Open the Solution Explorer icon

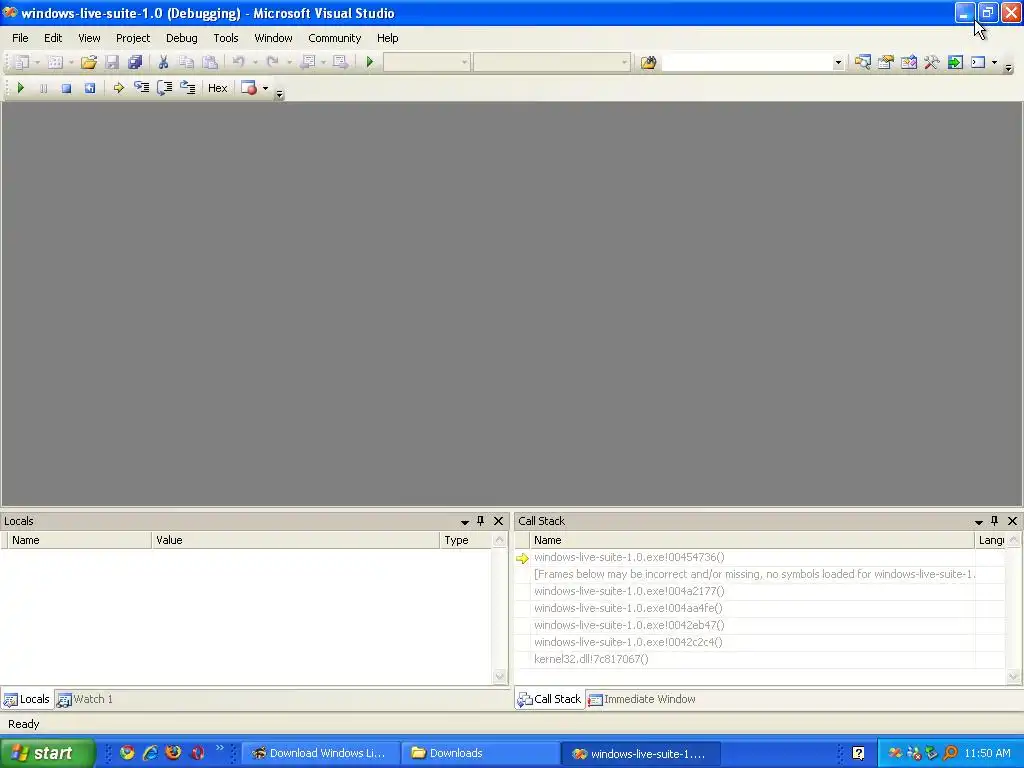(x=863, y=62)
